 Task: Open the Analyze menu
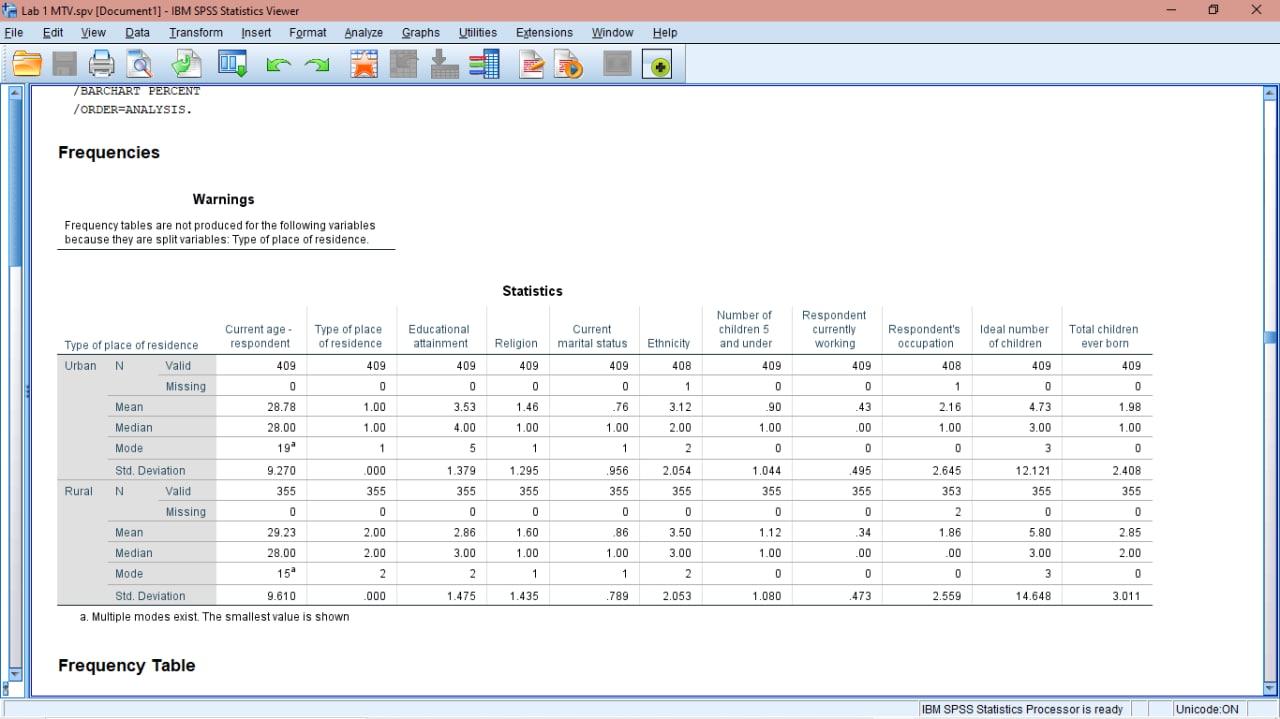(363, 32)
